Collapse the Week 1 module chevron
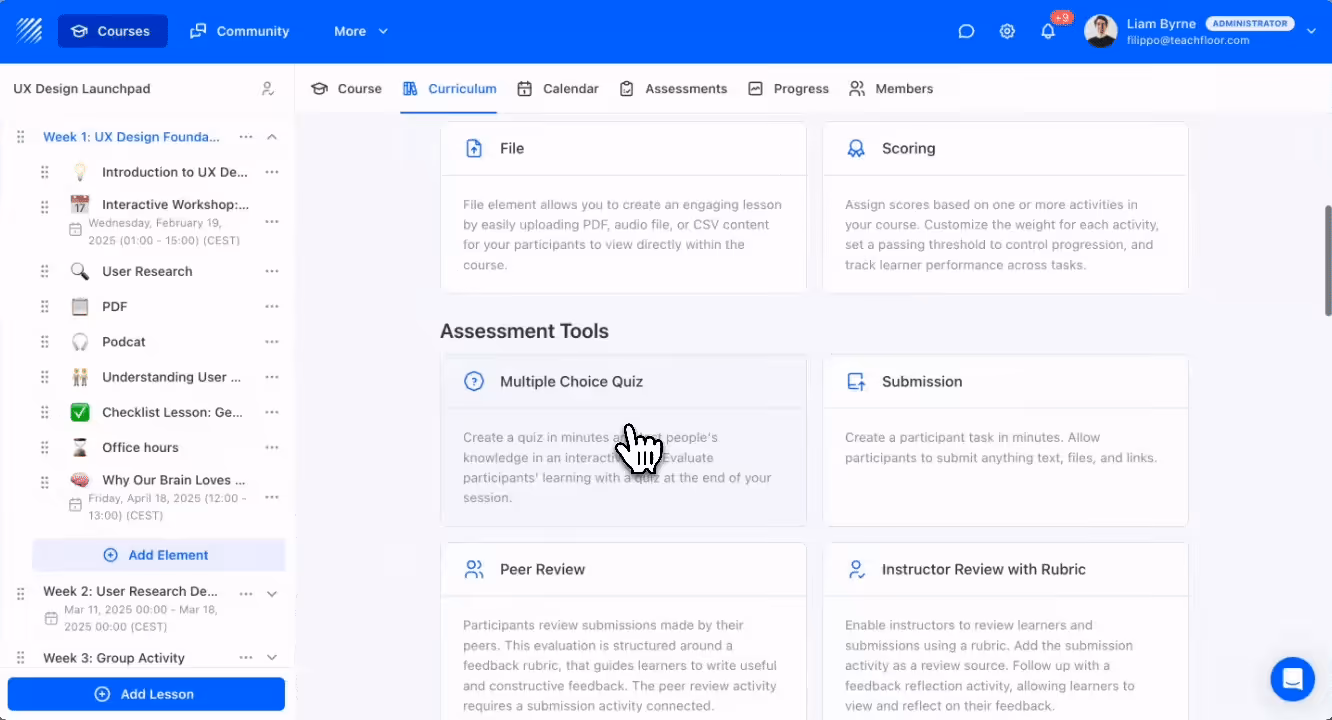 click(272, 137)
